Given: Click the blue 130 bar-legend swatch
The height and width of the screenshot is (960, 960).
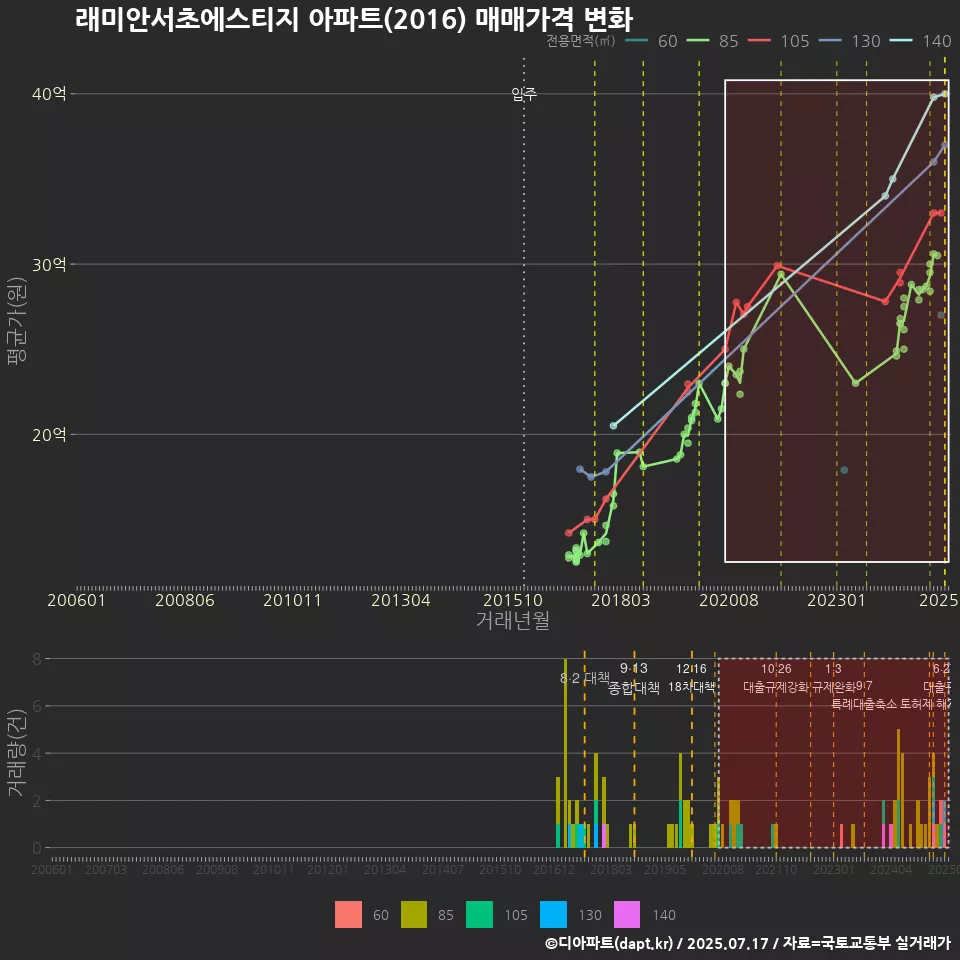Looking at the screenshot, I should coord(553,915).
